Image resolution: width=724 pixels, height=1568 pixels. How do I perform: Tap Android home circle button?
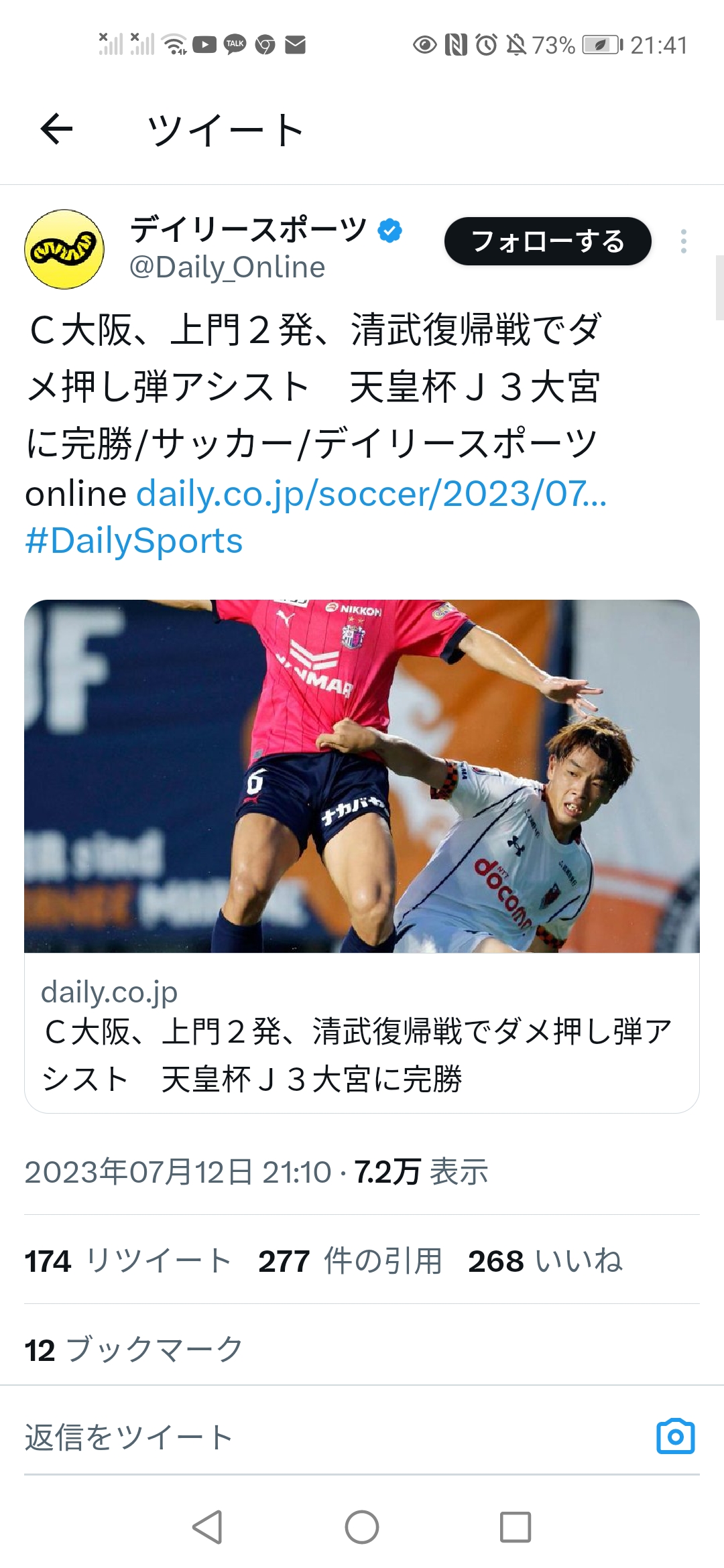(362, 1527)
